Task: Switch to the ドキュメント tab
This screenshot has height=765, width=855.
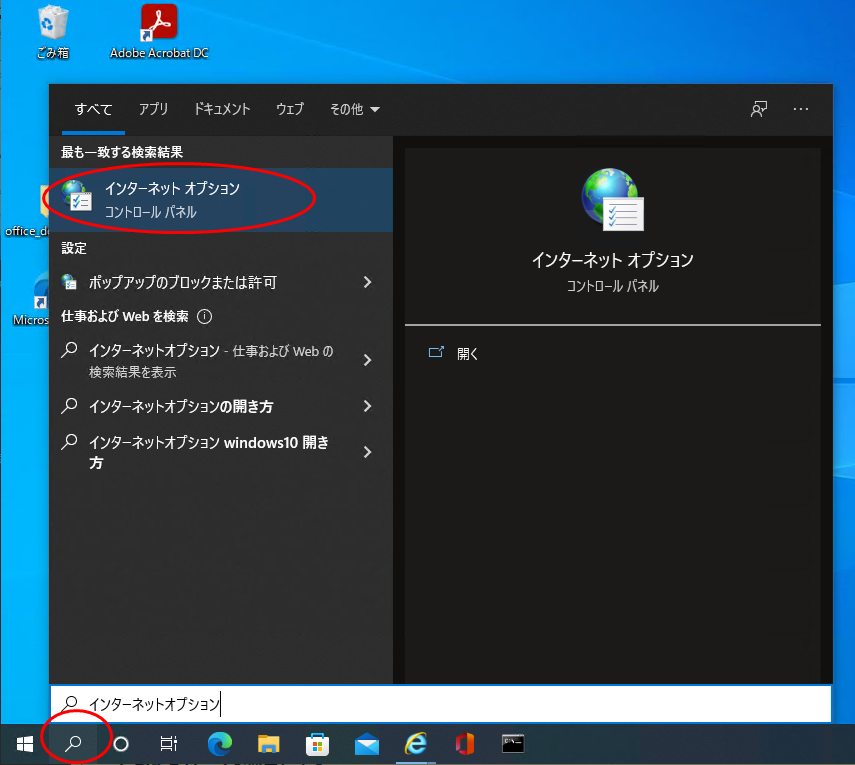Action: click(222, 109)
